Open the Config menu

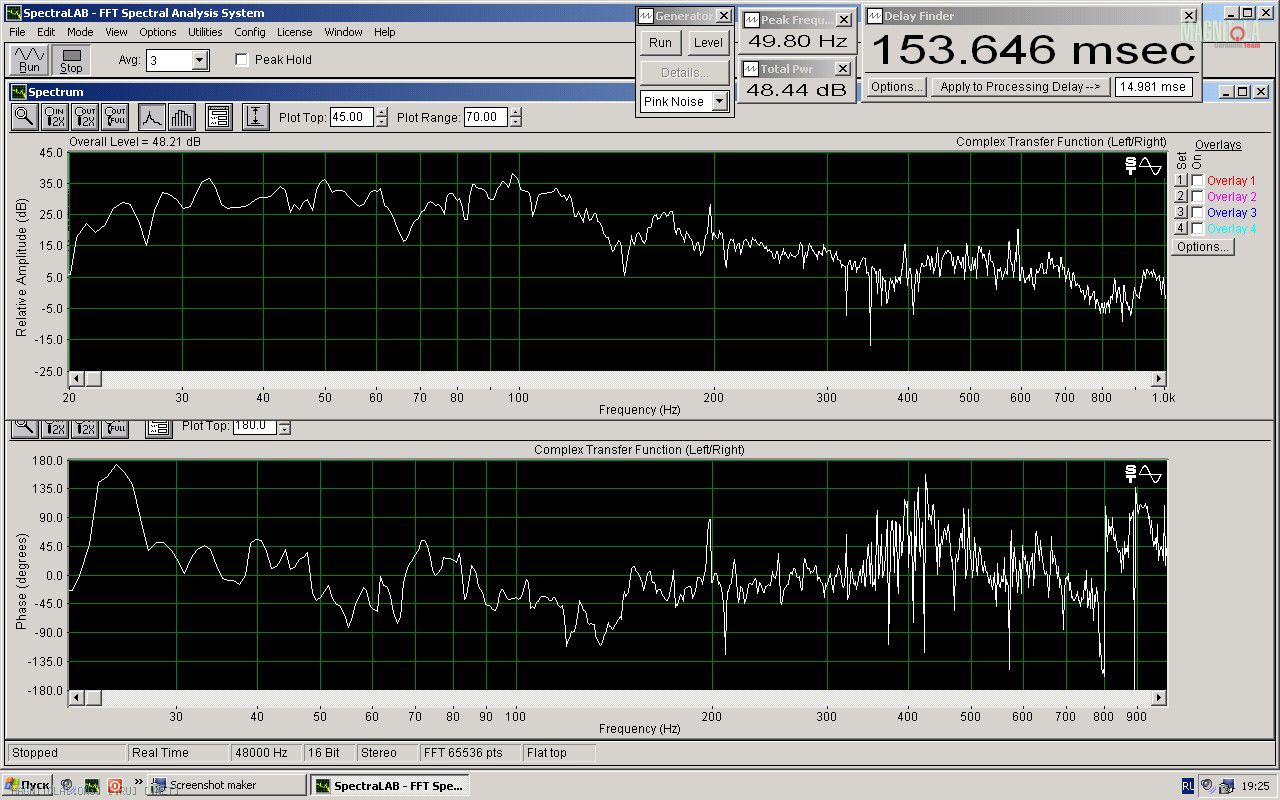[250, 32]
